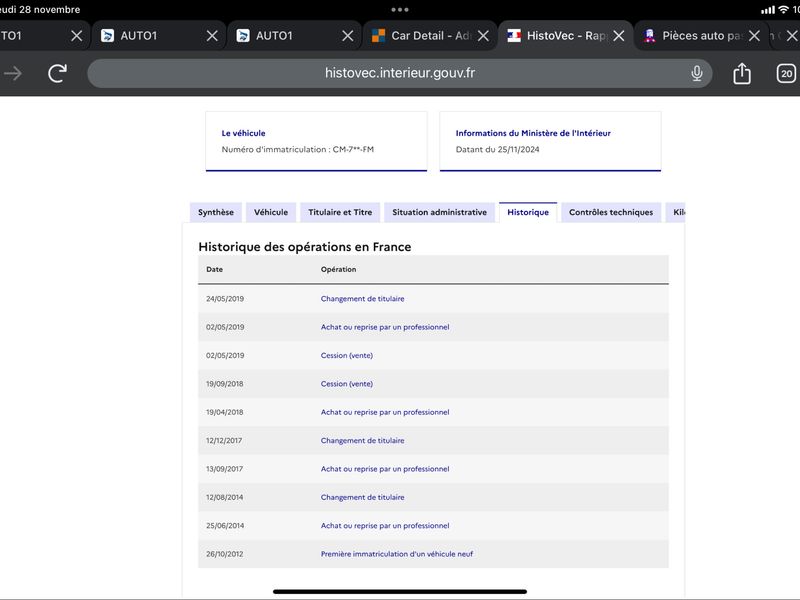Close the Pièces auto tab
800x600 pixels.
click(x=754, y=36)
